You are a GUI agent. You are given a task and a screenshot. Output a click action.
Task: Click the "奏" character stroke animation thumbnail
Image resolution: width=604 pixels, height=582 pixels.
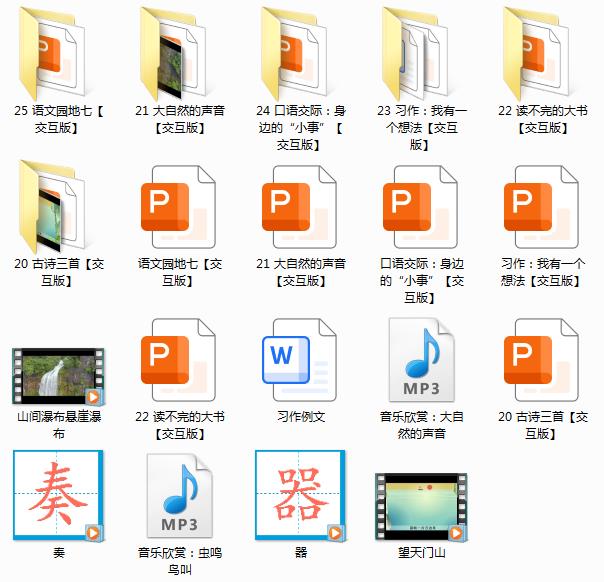coord(58,496)
